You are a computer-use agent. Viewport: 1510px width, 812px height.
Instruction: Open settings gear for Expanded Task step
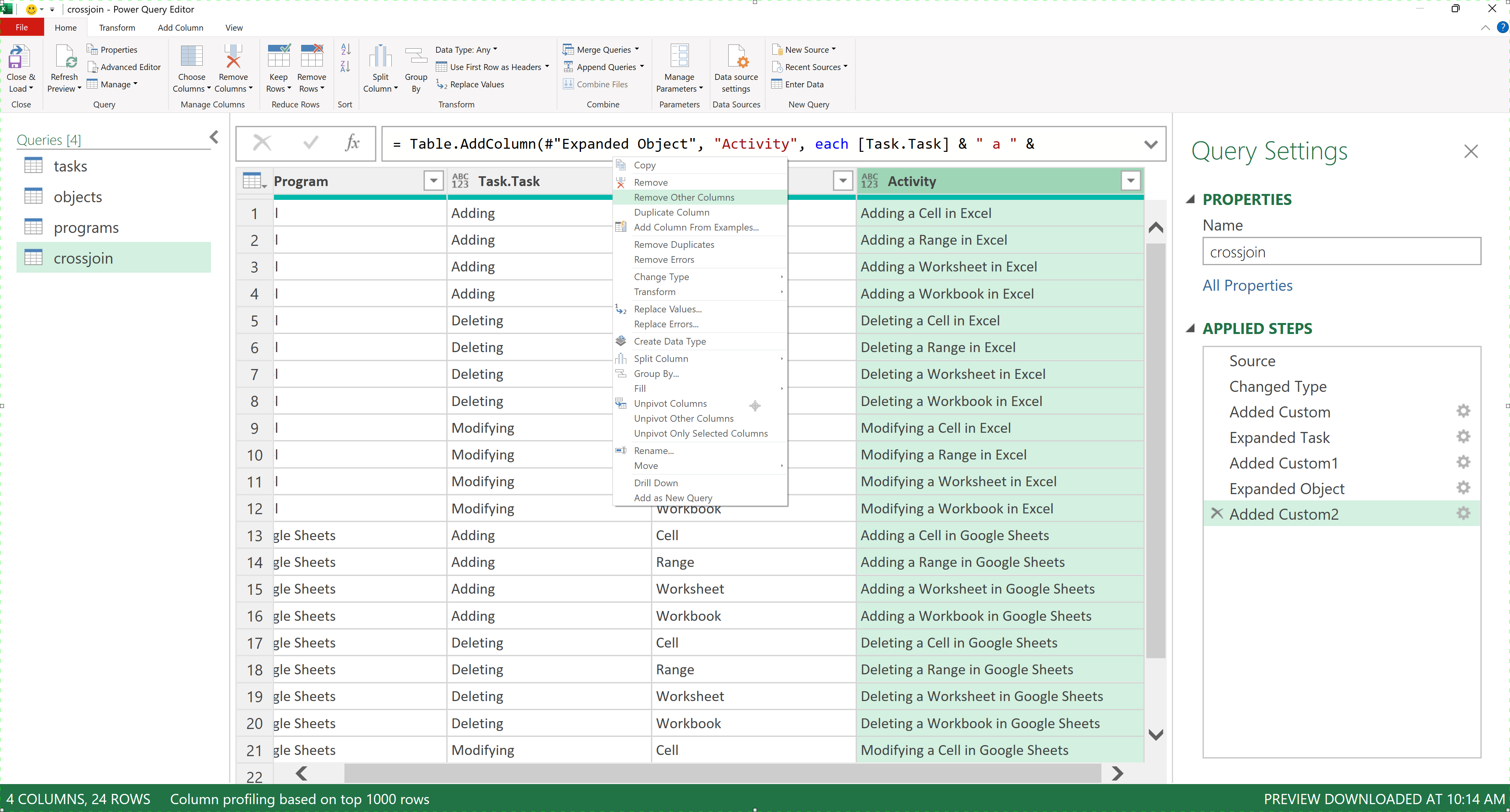[1463, 436]
